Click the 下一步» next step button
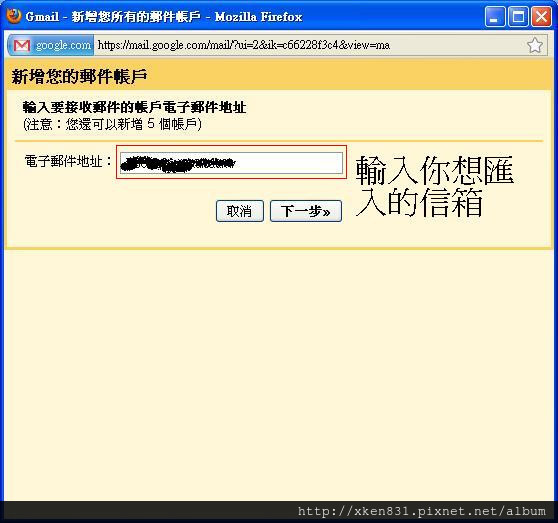This screenshot has width=558, height=523. 306,211
